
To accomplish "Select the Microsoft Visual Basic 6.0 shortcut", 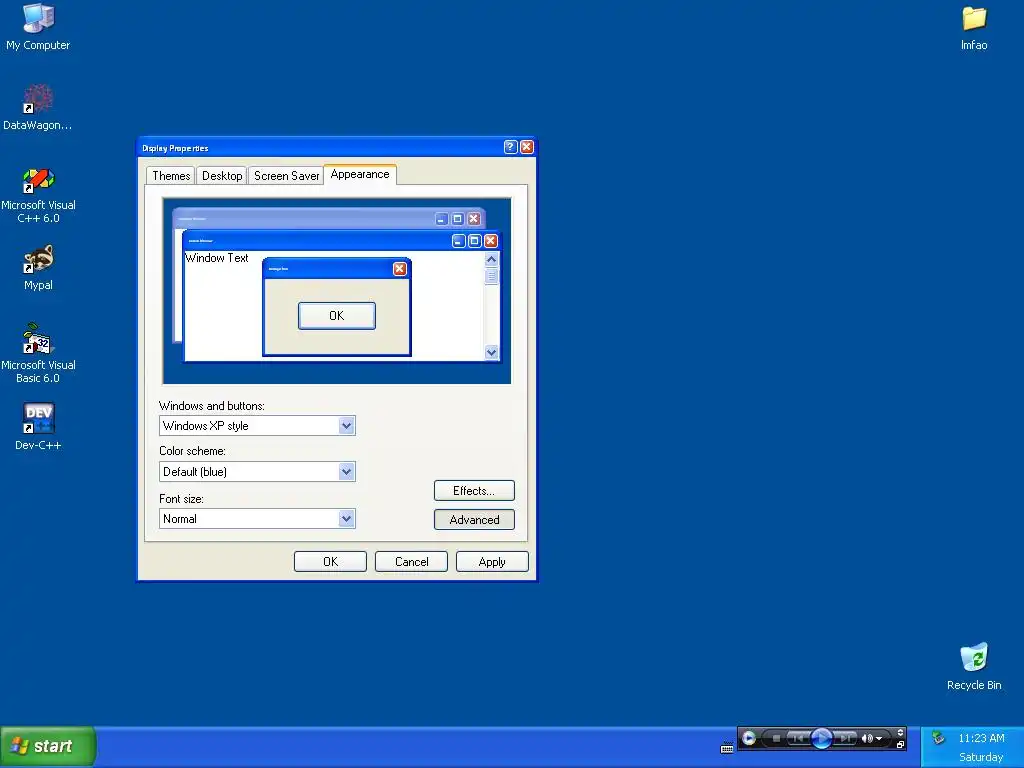I will click(38, 353).
